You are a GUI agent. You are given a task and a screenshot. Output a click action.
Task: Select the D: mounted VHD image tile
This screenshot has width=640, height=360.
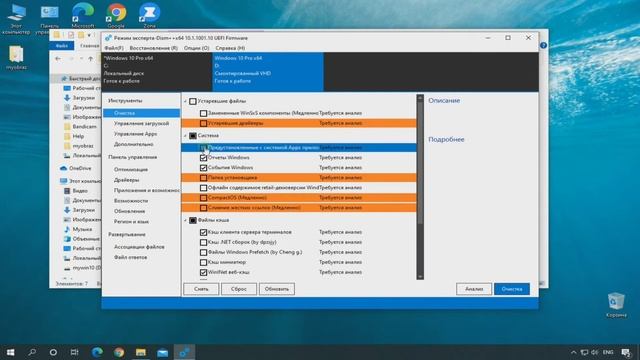coord(268,71)
